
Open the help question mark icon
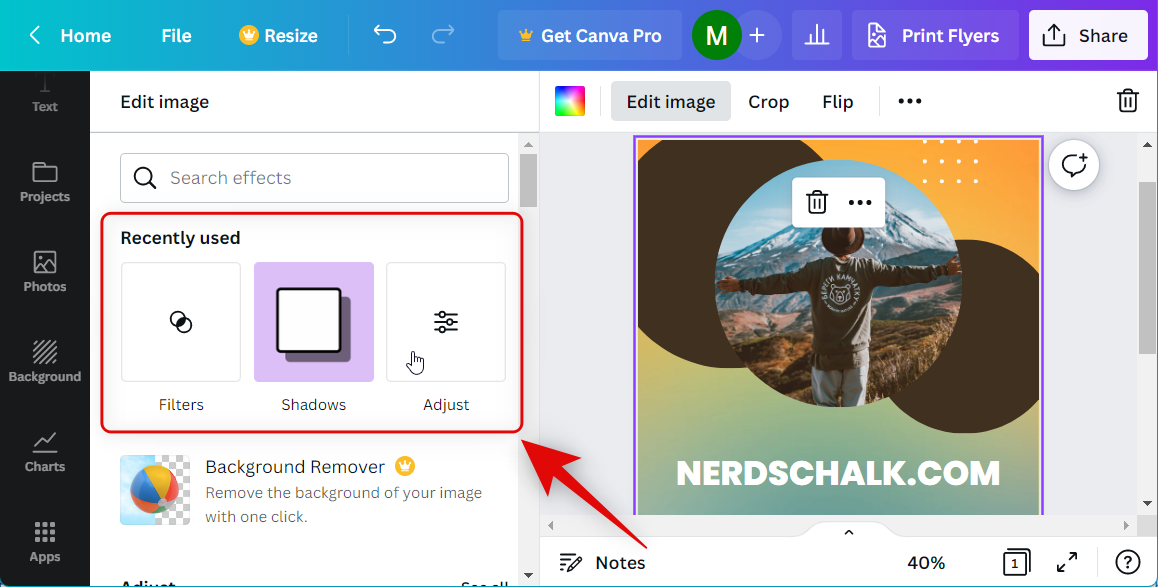pyautogui.click(x=1127, y=563)
